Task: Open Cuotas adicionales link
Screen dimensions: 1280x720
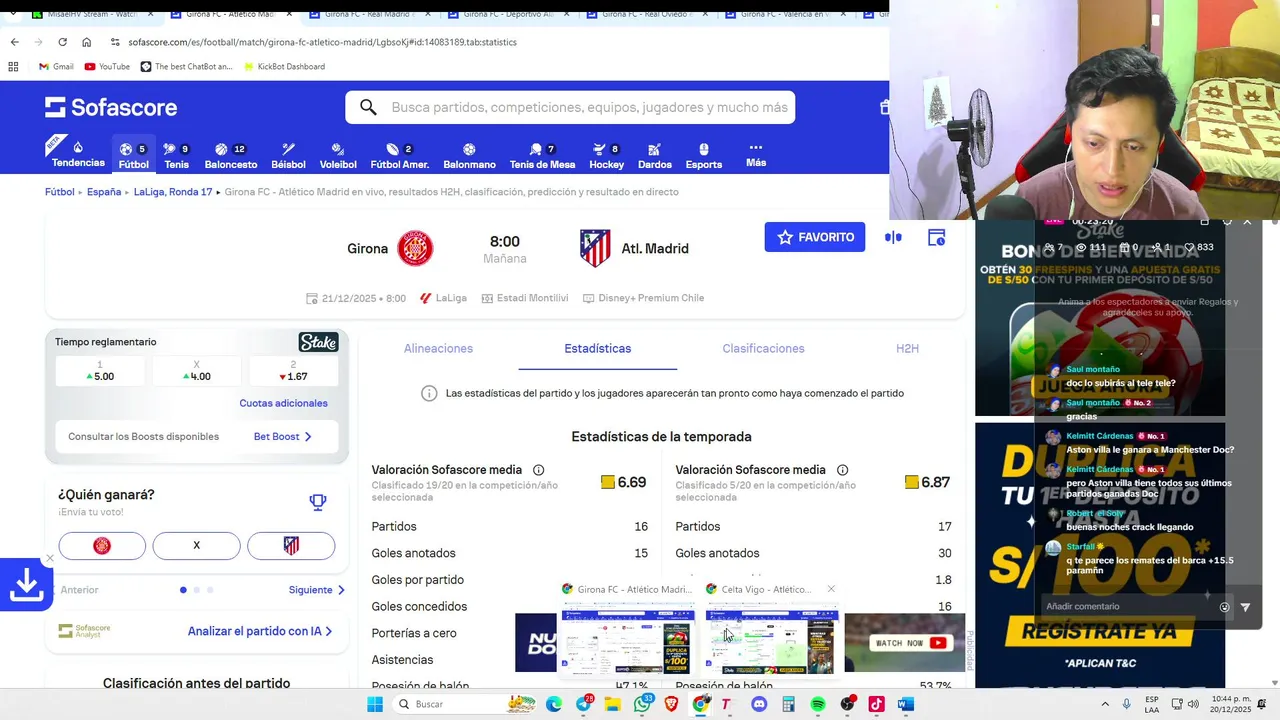Action: click(x=283, y=403)
